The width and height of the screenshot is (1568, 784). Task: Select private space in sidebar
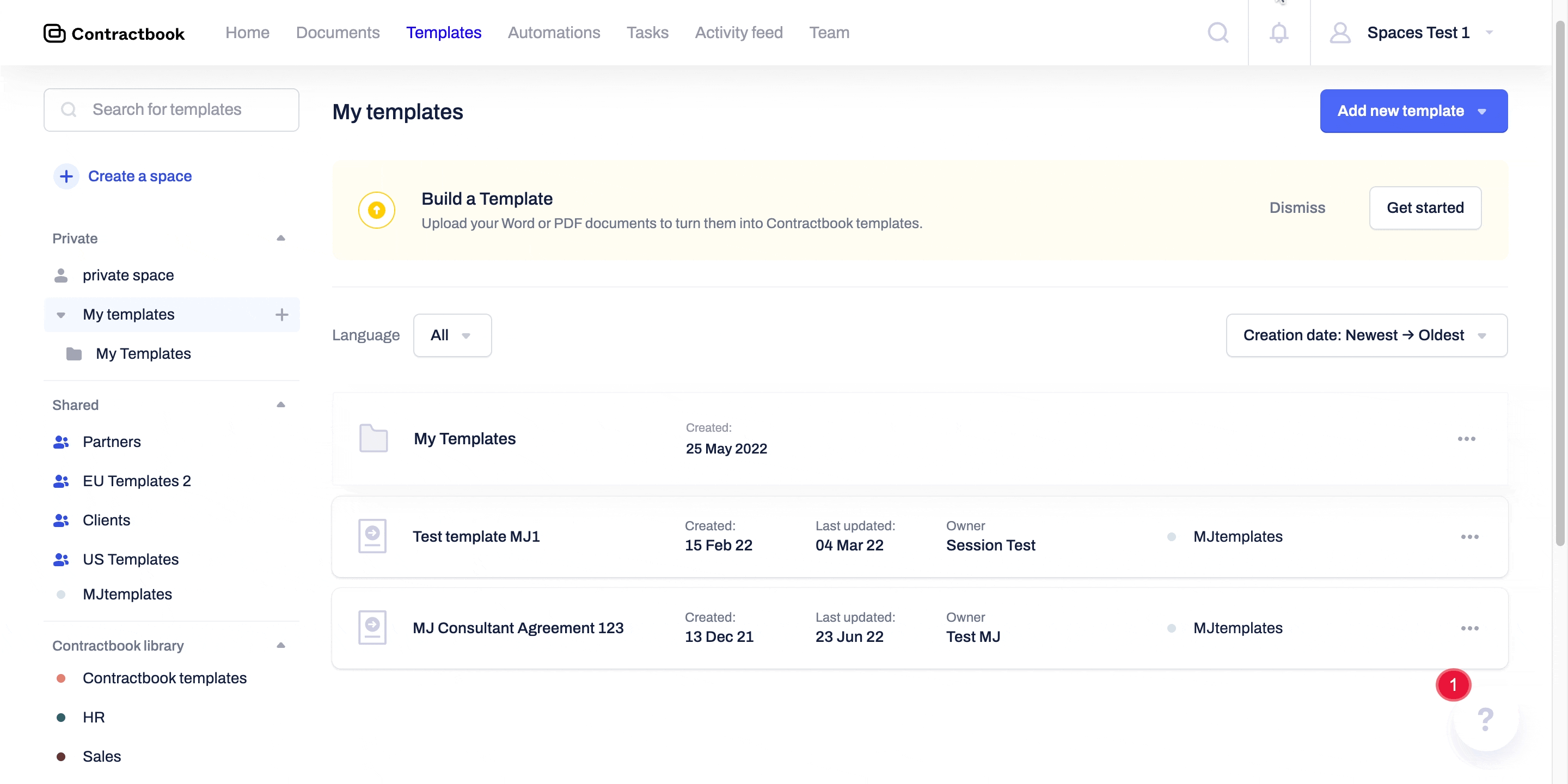click(x=128, y=275)
